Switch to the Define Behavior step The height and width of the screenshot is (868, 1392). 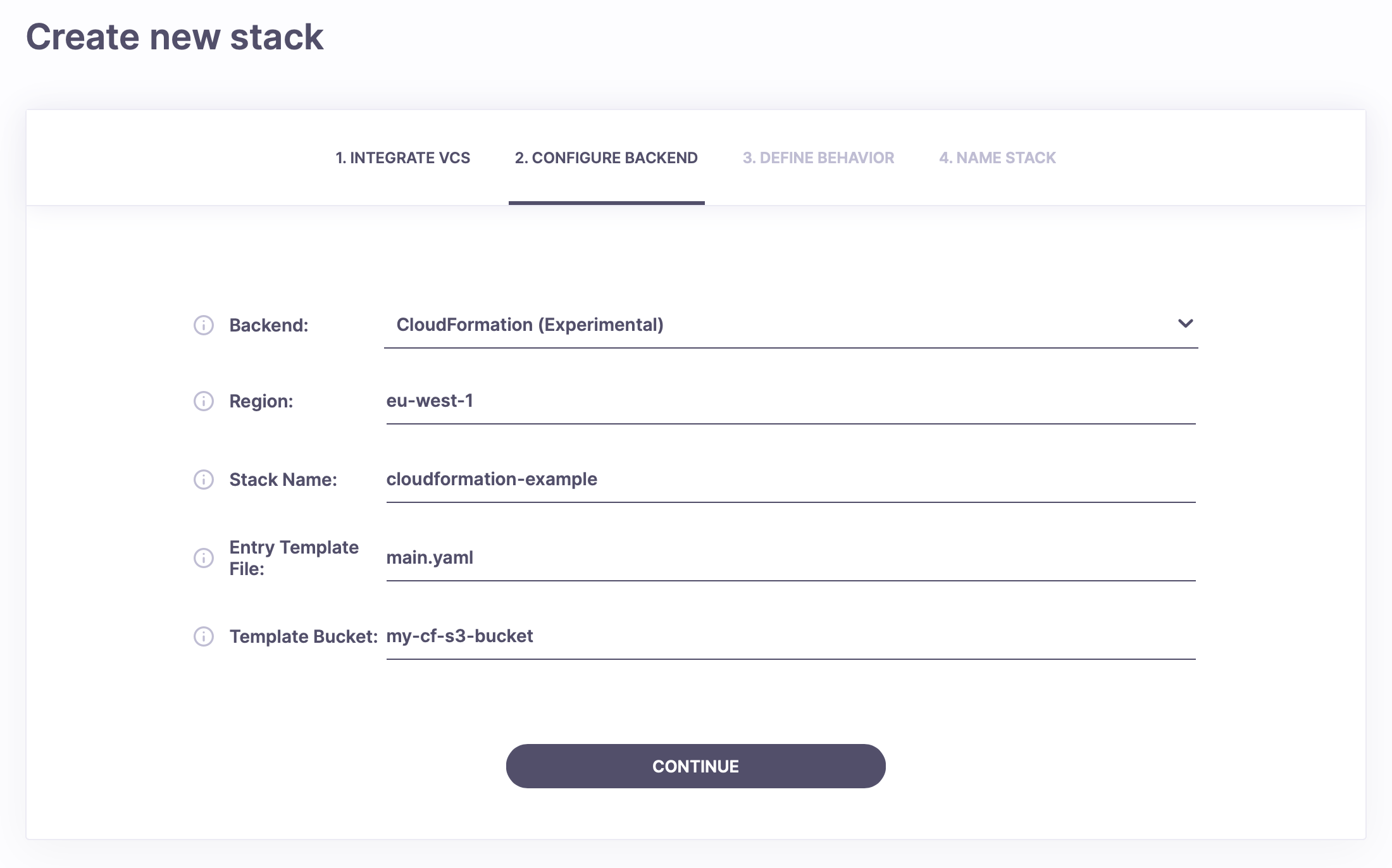point(818,158)
